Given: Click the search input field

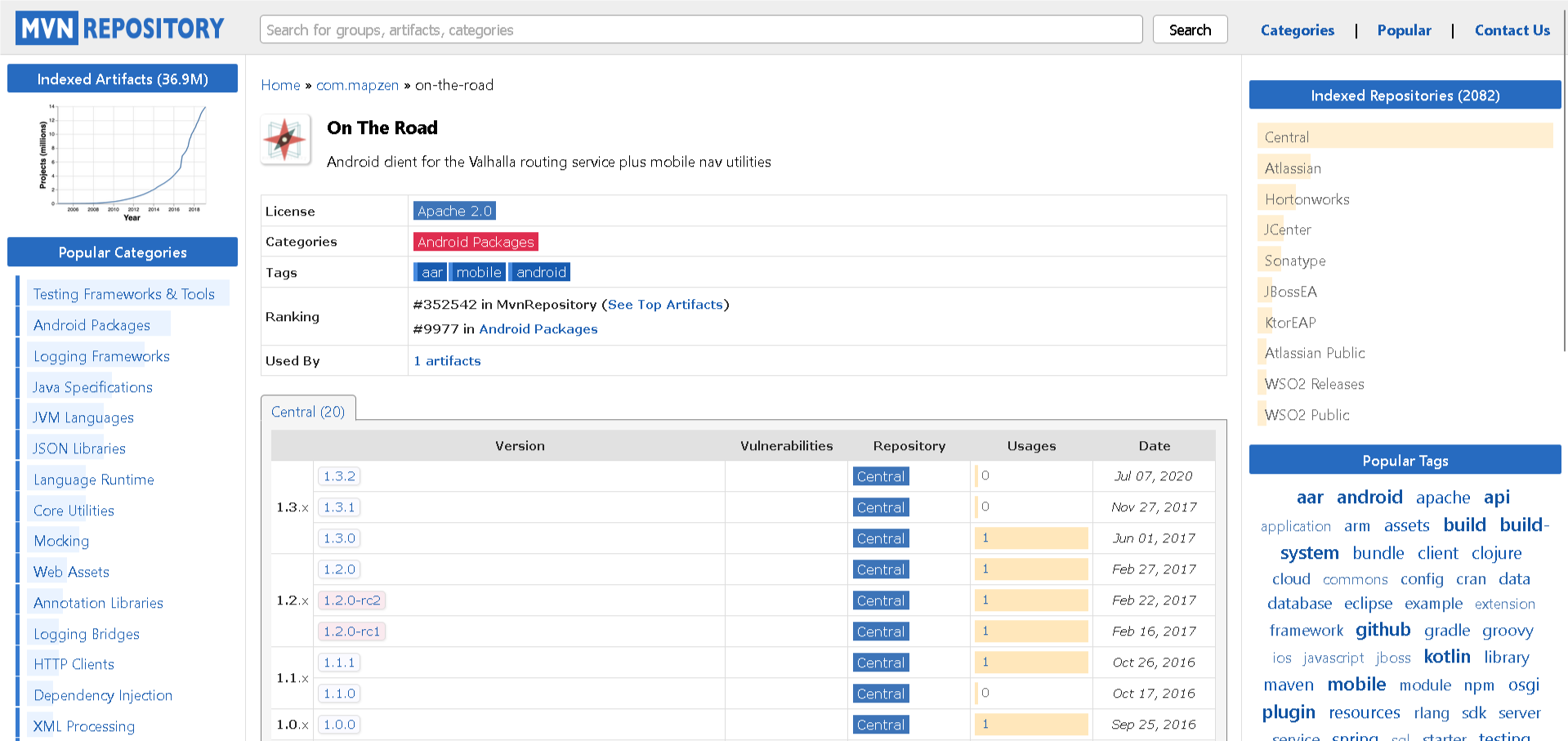Looking at the screenshot, I should (701, 30).
